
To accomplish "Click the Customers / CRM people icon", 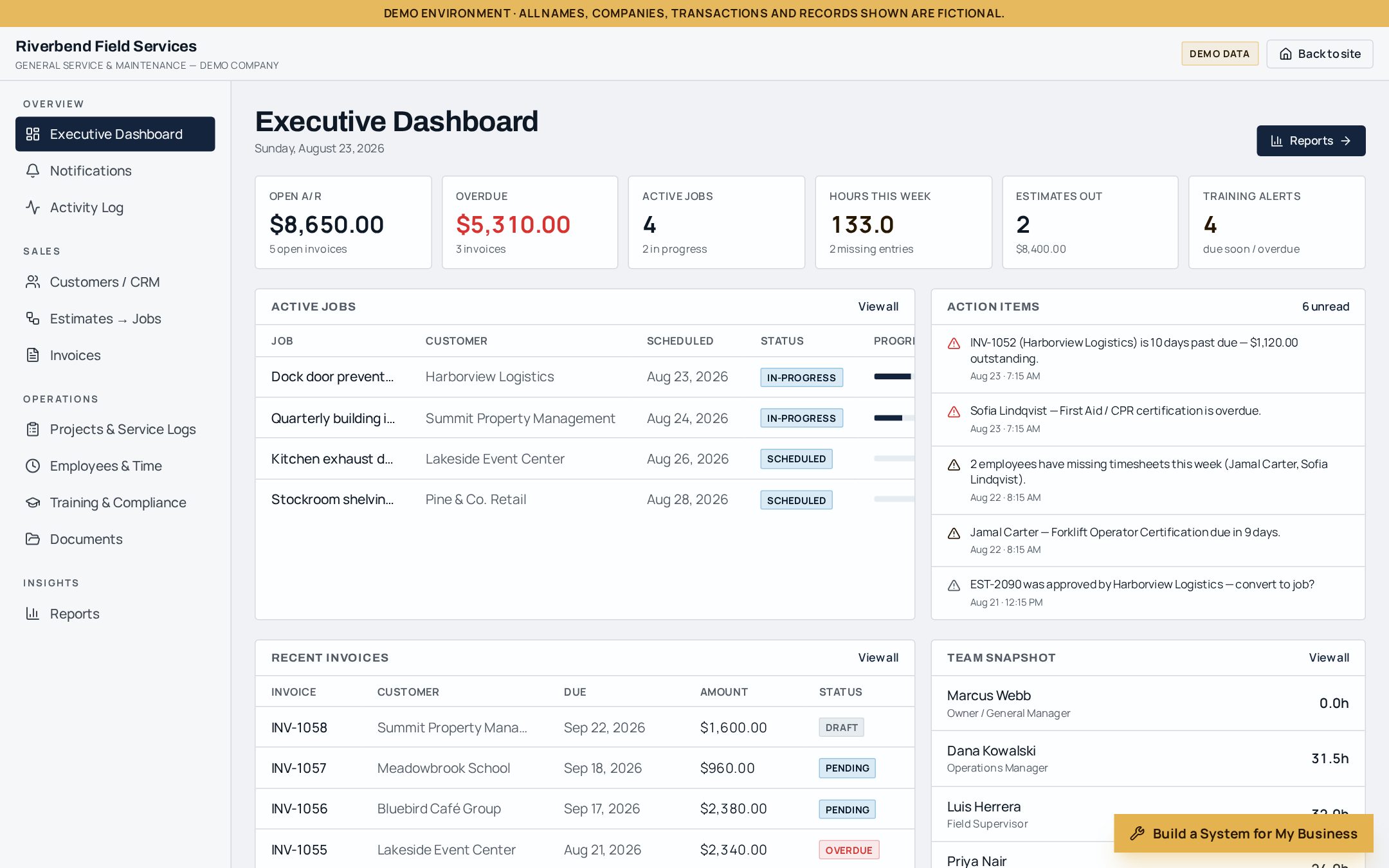I will [x=33, y=282].
